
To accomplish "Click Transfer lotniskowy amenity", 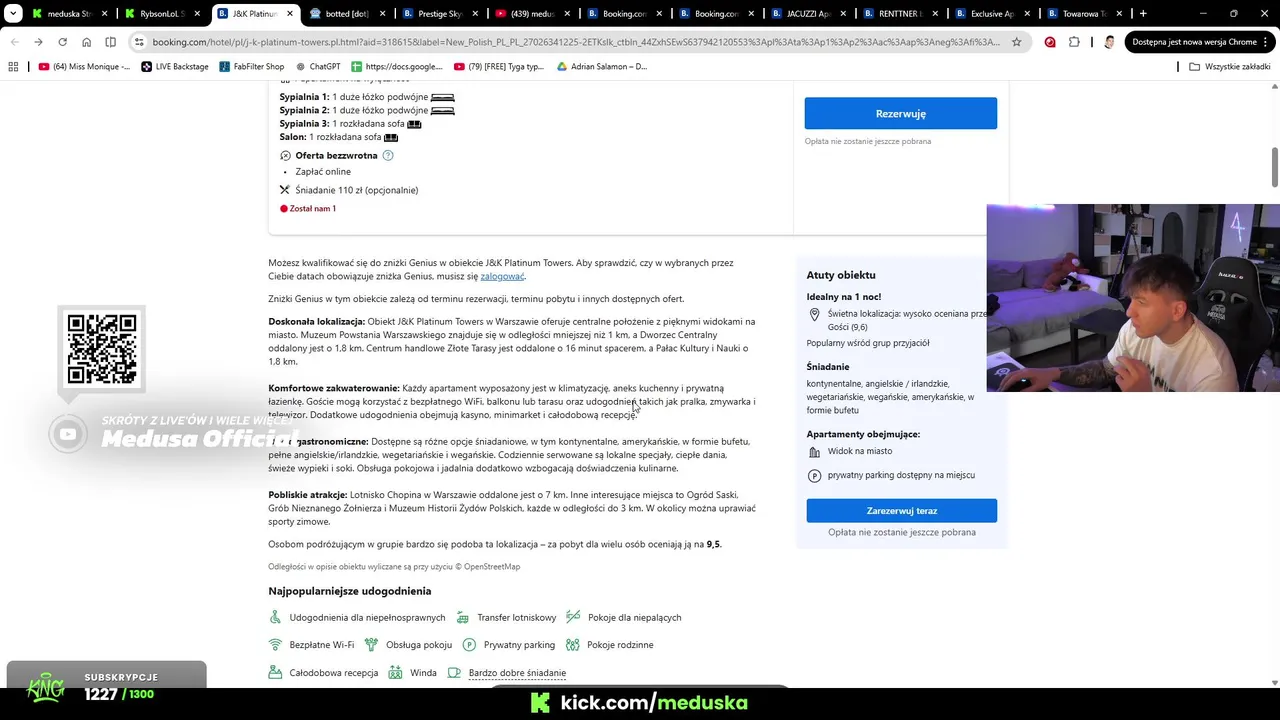I will [506, 617].
